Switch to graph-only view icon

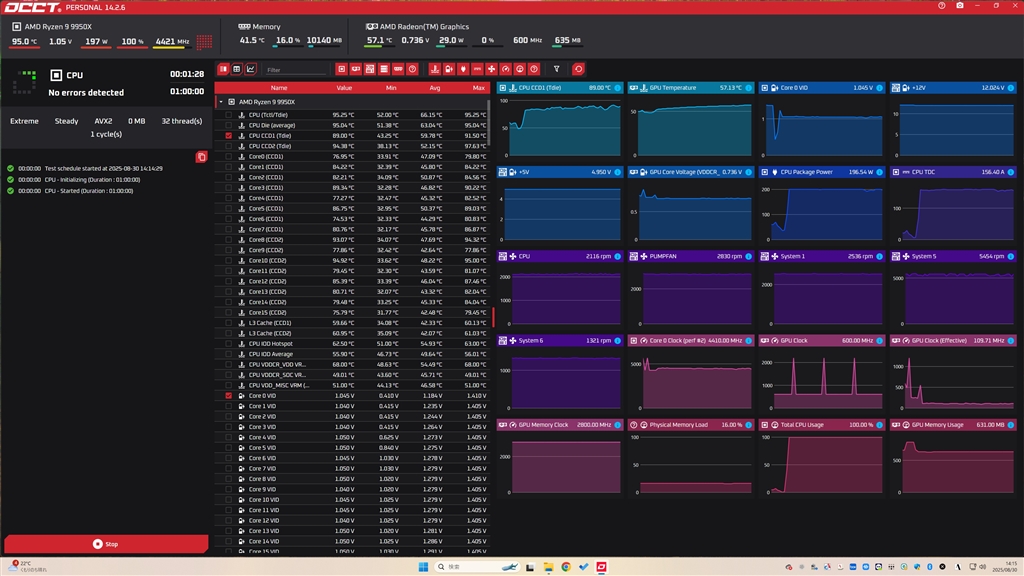point(251,69)
